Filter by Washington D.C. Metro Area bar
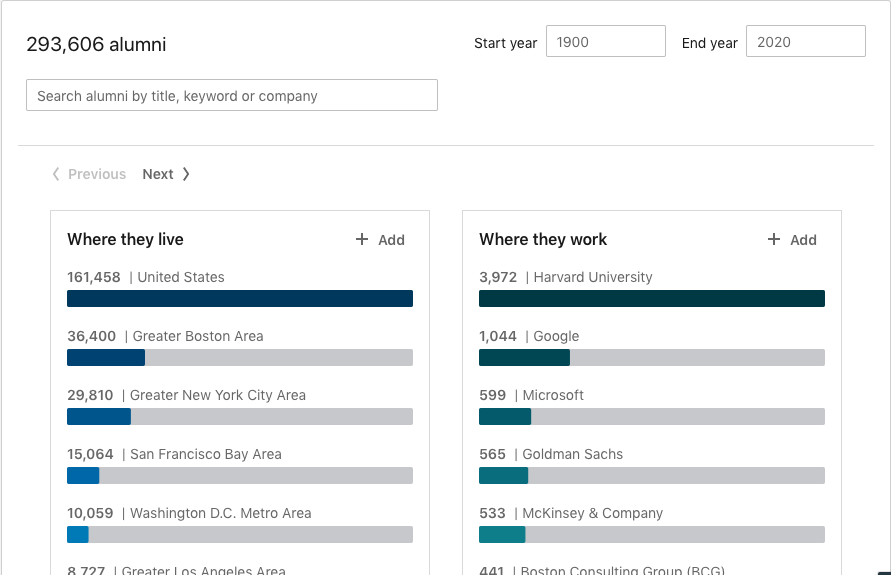This screenshot has height=575, width=891. [x=240, y=535]
